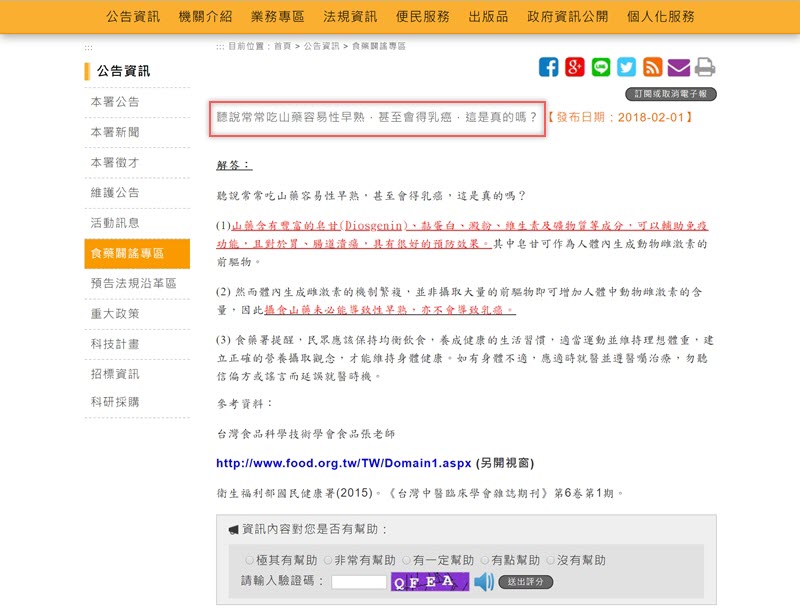Click the 參考資料 label
This screenshot has width=800, height=609.
click(244, 404)
